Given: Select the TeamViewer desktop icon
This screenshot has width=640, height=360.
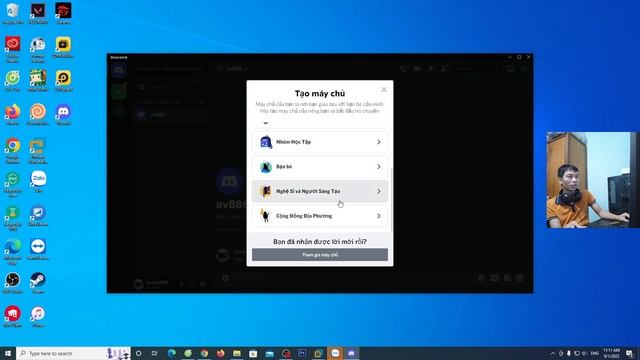Looking at the screenshot, I should pyautogui.click(x=38, y=249).
